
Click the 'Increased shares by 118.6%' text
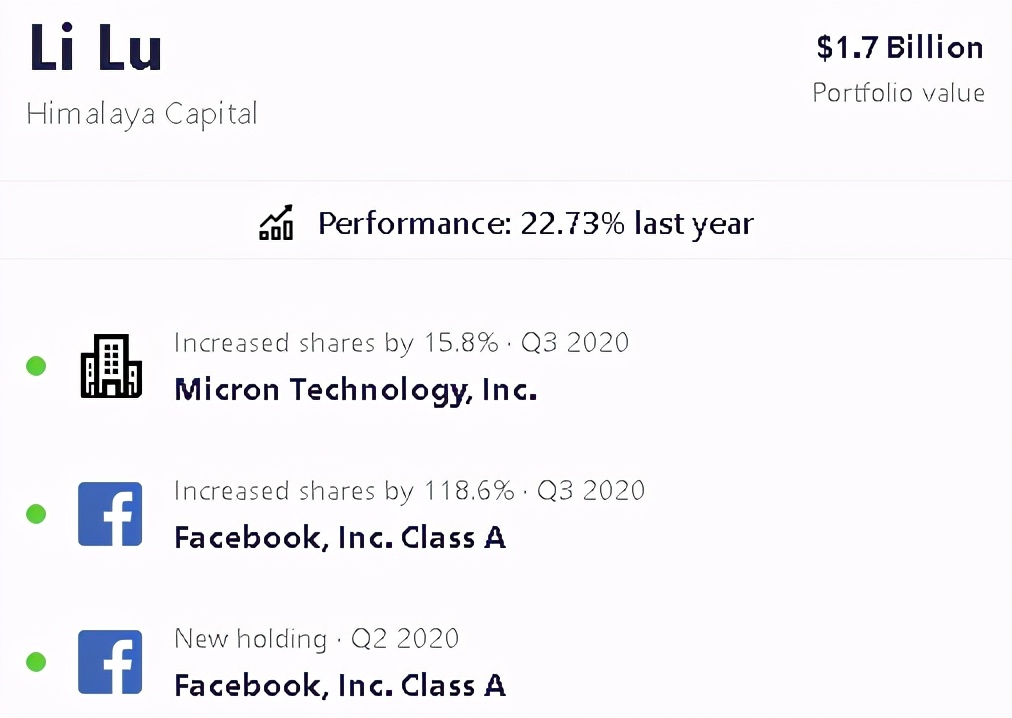click(x=344, y=491)
